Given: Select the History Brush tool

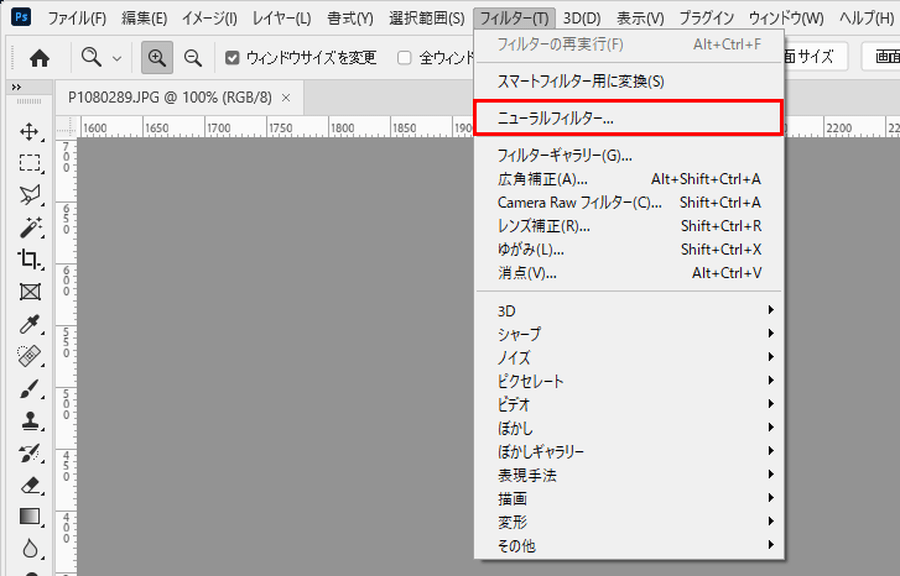Looking at the screenshot, I should (x=30, y=453).
